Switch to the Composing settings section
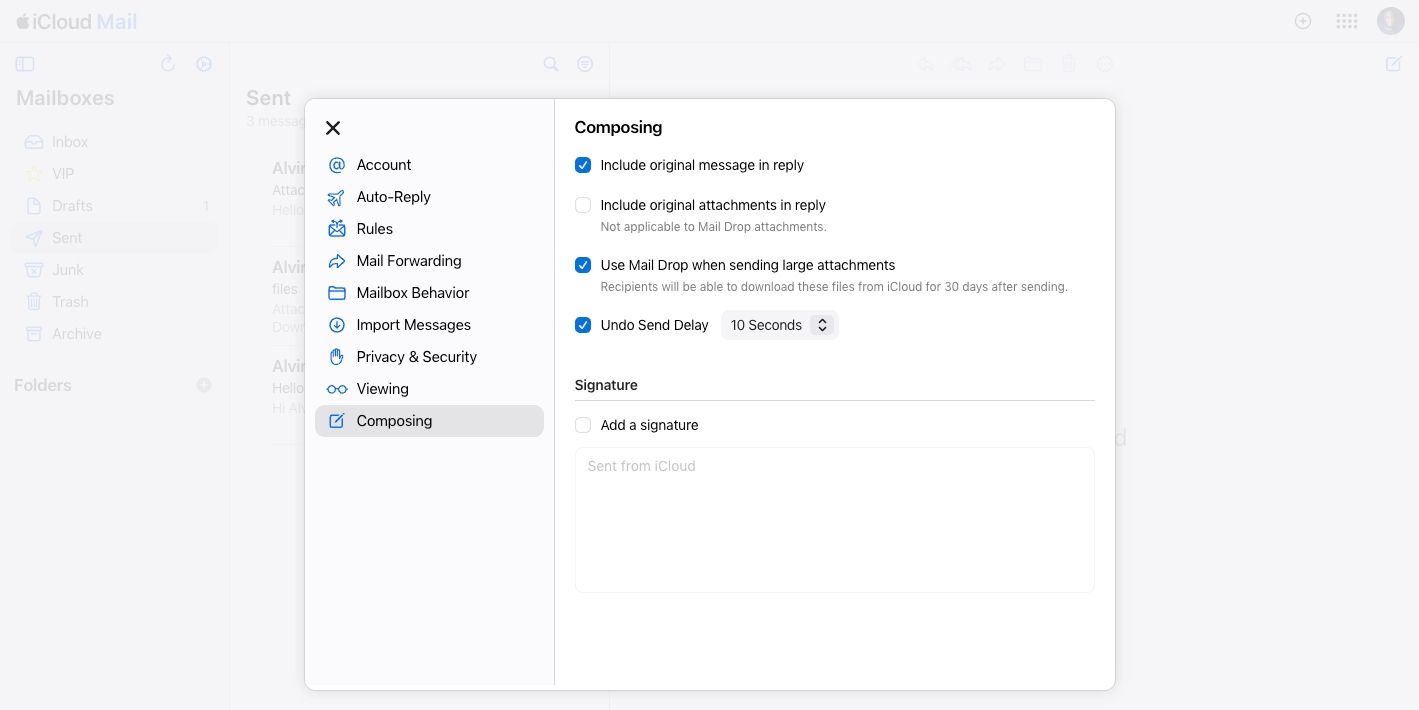Viewport: 1419px width, 710px height. pos(394,420)
